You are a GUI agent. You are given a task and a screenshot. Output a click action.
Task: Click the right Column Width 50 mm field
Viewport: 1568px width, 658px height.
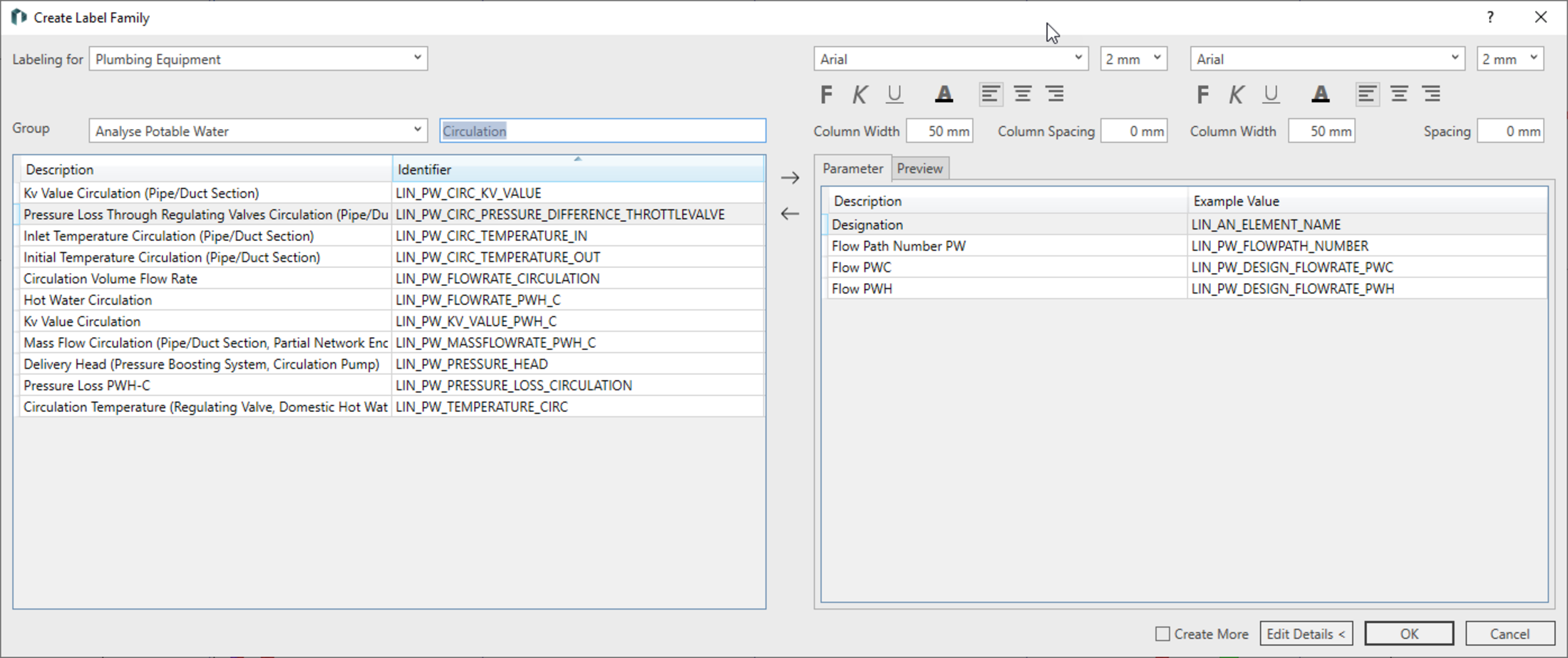click(1321, 131)
